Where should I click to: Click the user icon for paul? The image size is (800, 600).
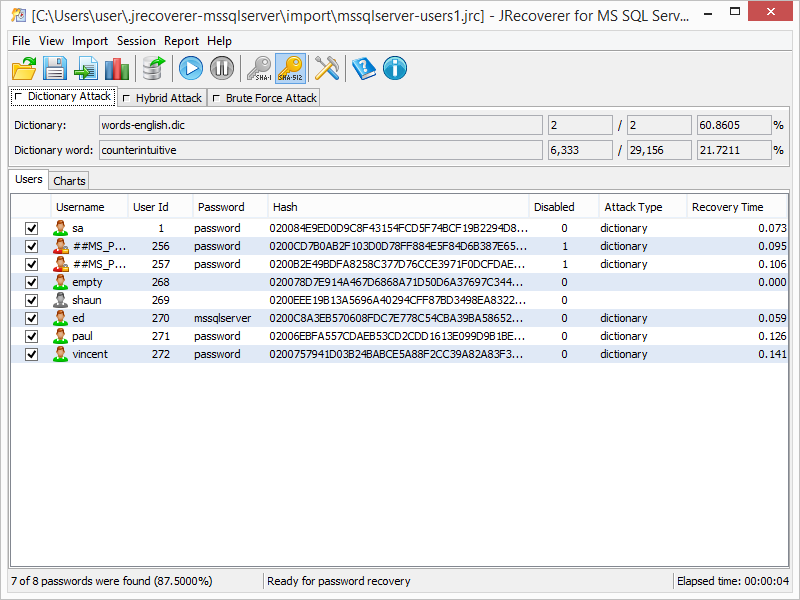pos(61,336)
